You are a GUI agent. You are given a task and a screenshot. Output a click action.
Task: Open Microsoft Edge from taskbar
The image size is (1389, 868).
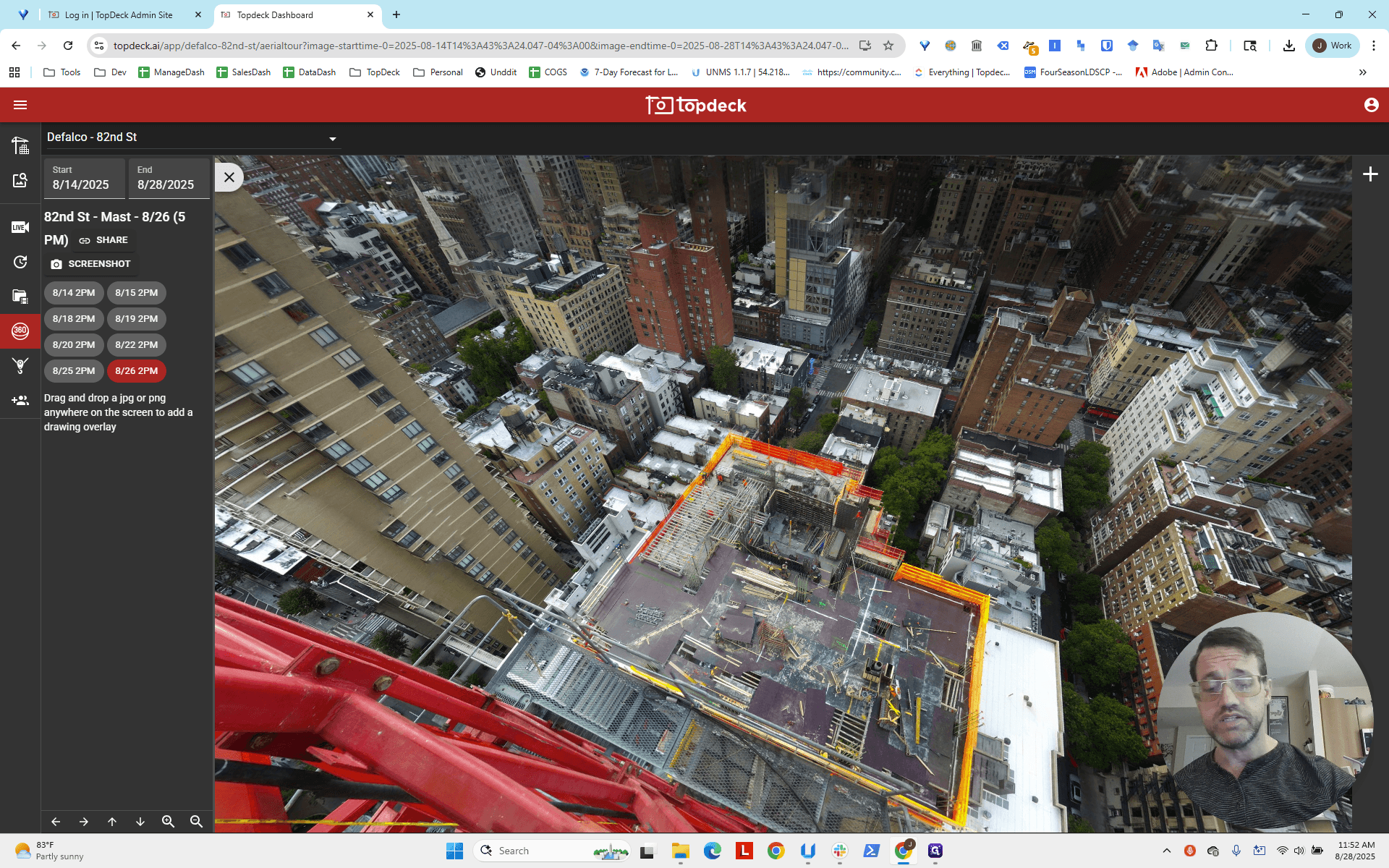point(713,851)
